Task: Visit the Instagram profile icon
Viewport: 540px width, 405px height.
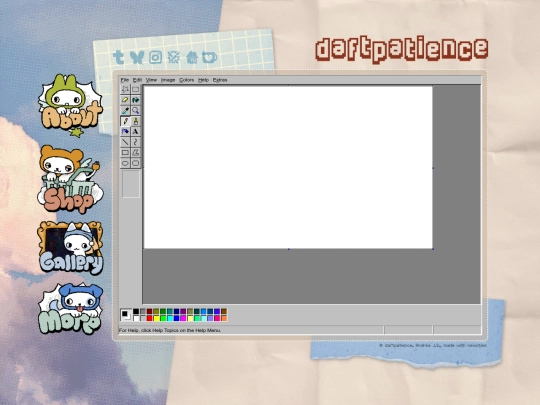Action: (x=155, y=57)
